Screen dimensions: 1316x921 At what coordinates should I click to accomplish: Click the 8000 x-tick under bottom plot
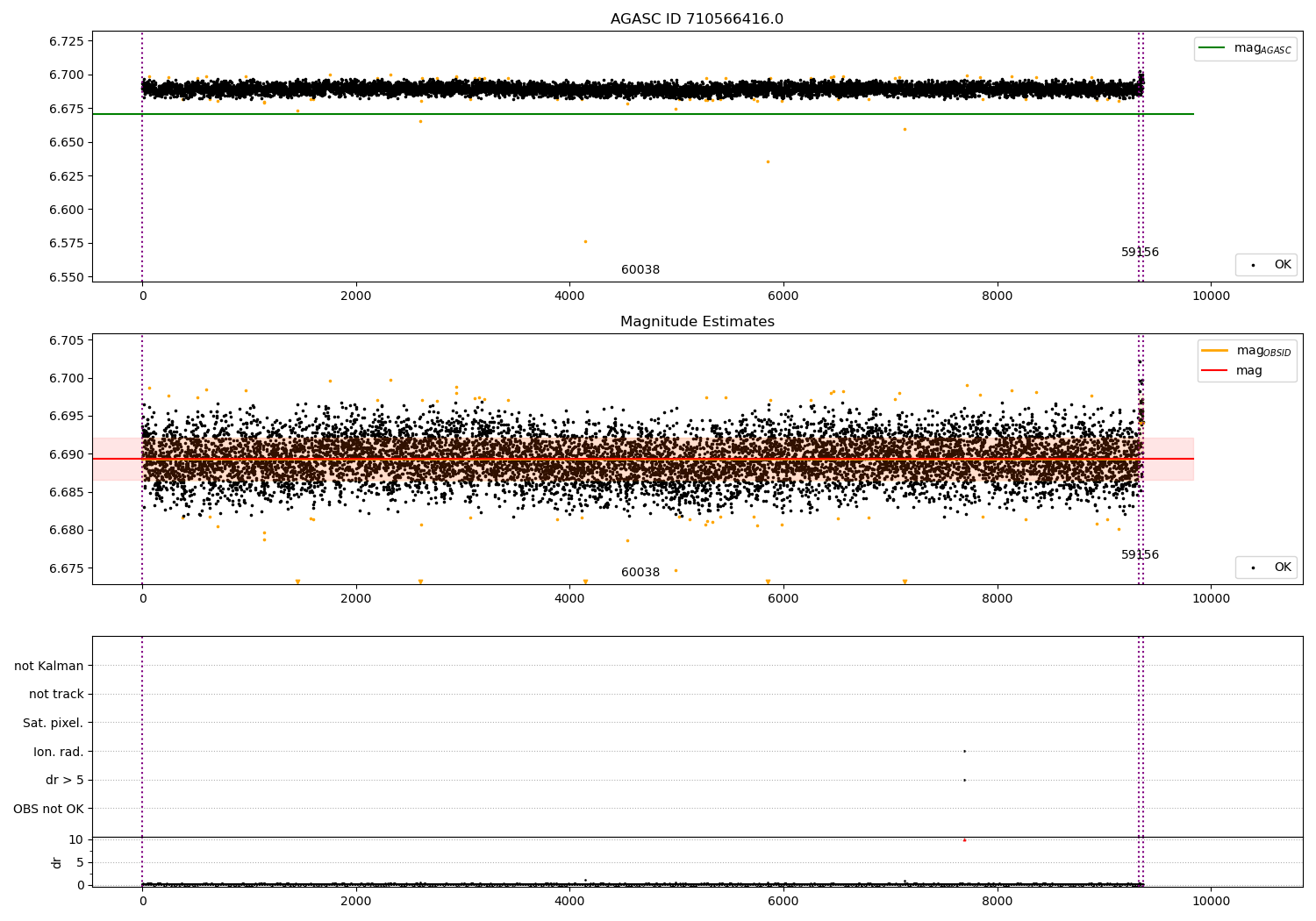997,902
